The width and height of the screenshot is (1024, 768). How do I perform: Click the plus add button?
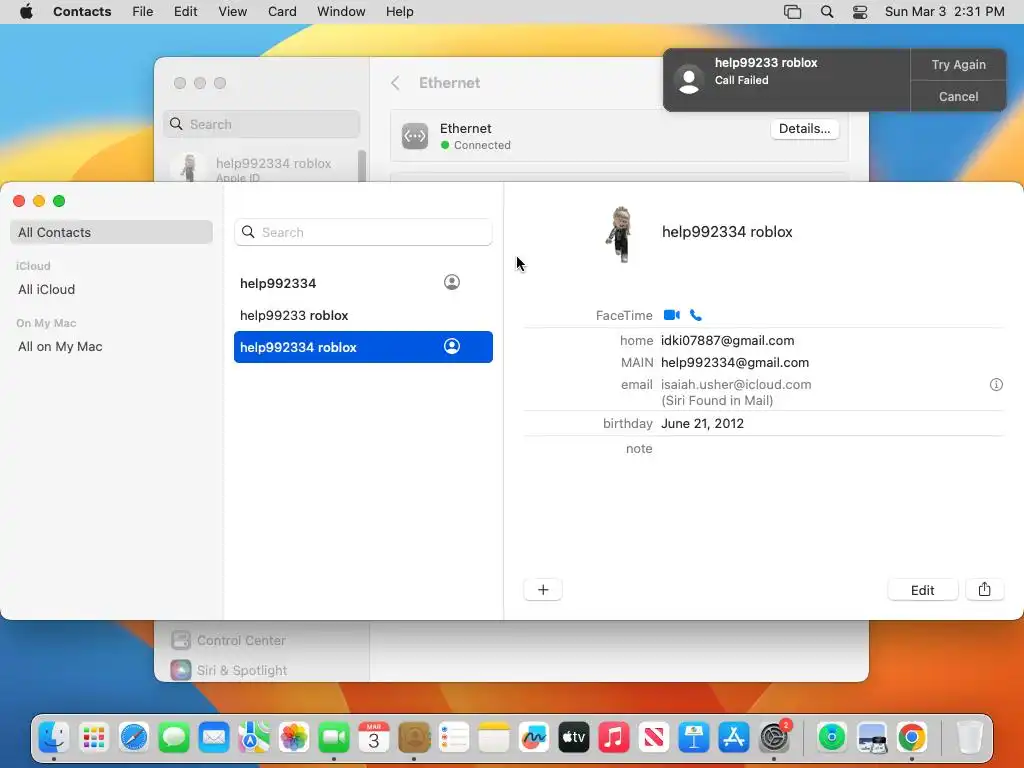543,590
